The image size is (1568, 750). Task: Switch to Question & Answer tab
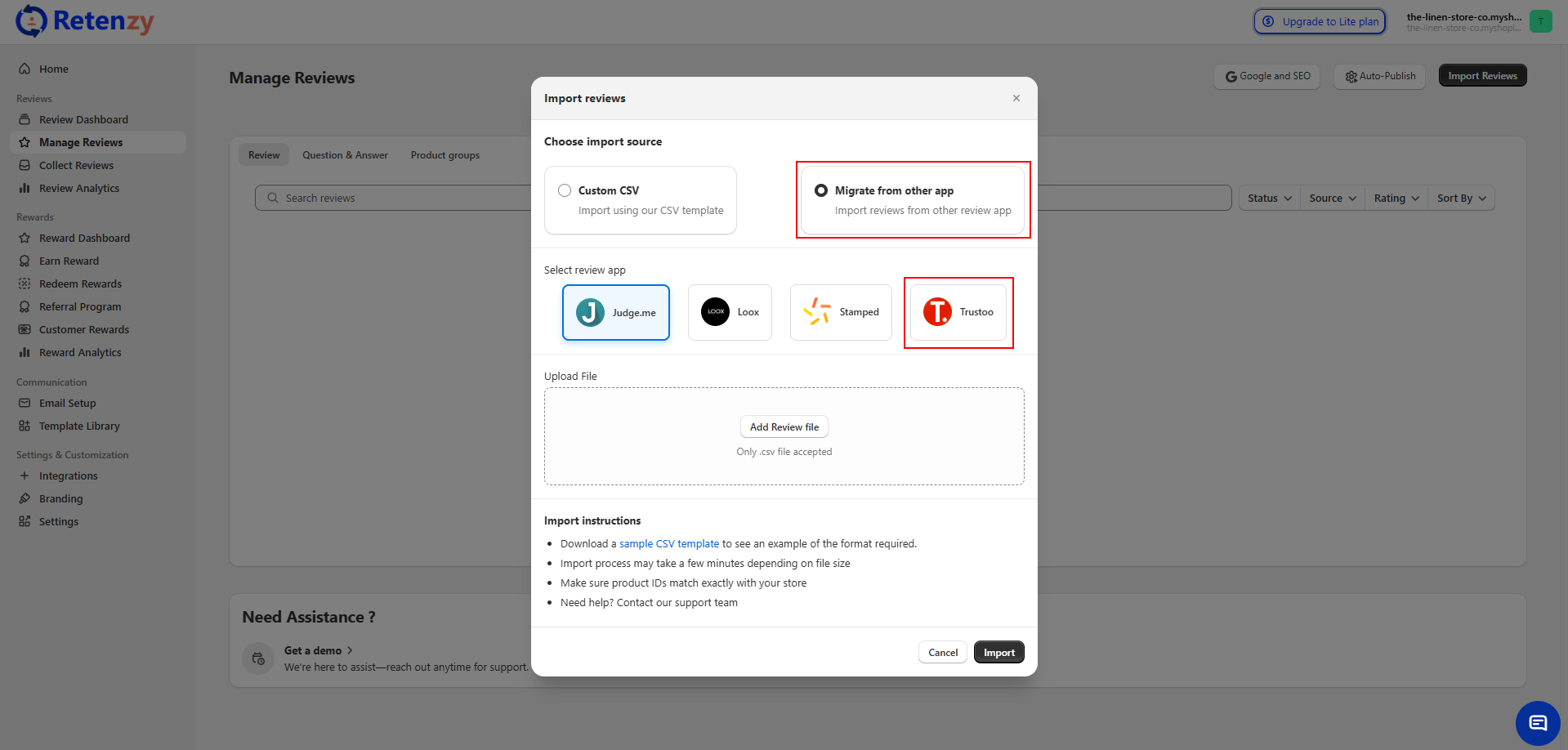[x=345, y=155]
